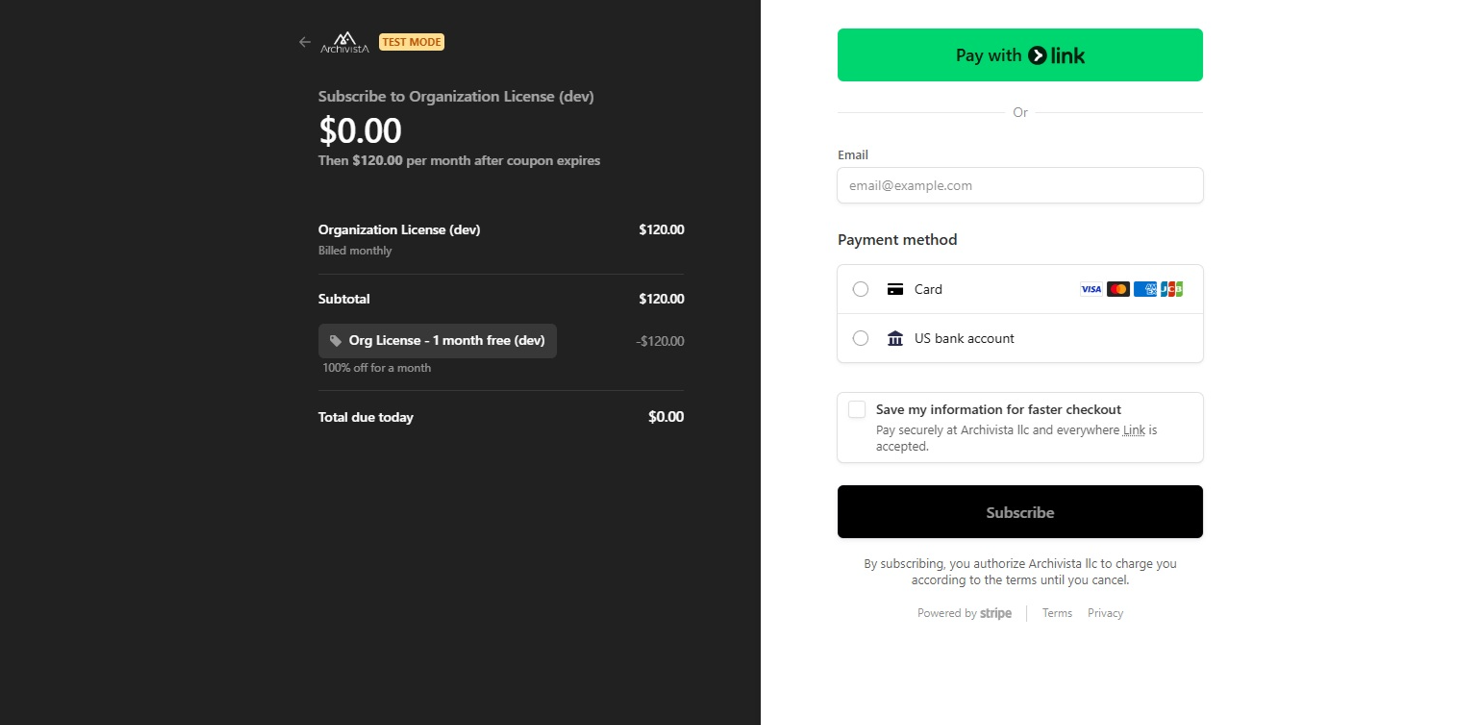Click the bank building icon

(x=895, y=338)
